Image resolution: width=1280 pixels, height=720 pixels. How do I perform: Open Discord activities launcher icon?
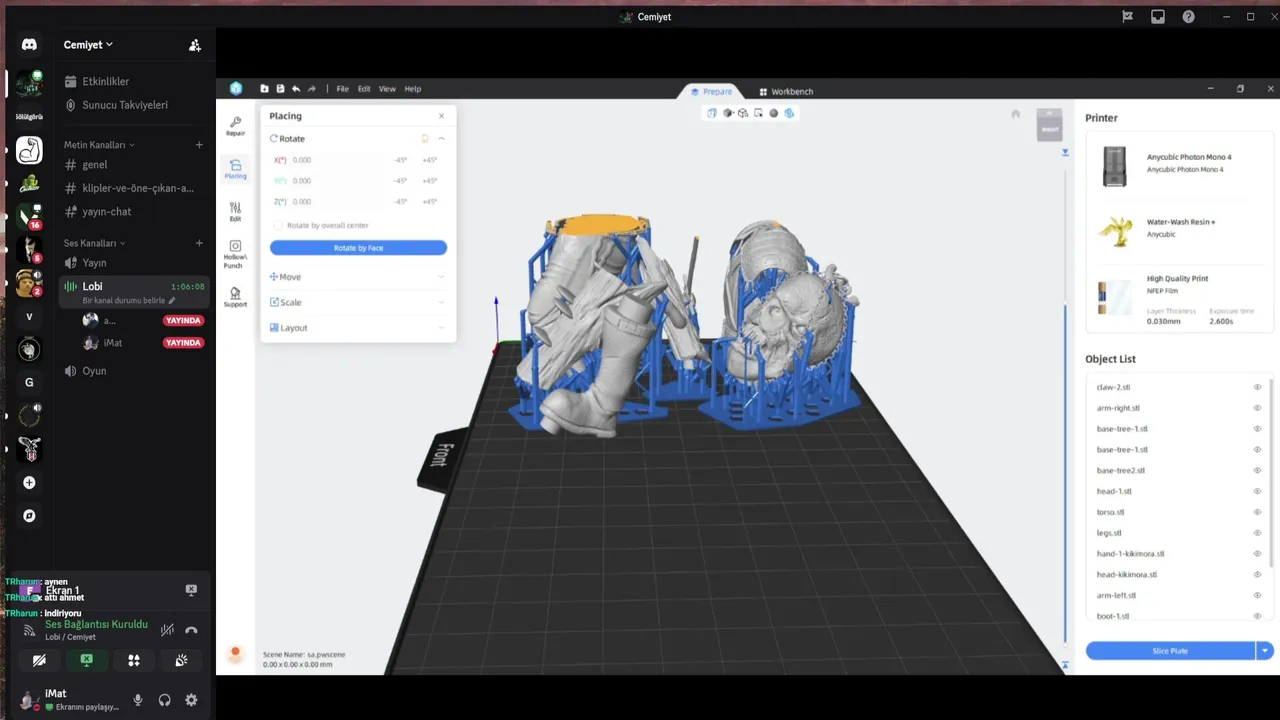click(133, 660)
